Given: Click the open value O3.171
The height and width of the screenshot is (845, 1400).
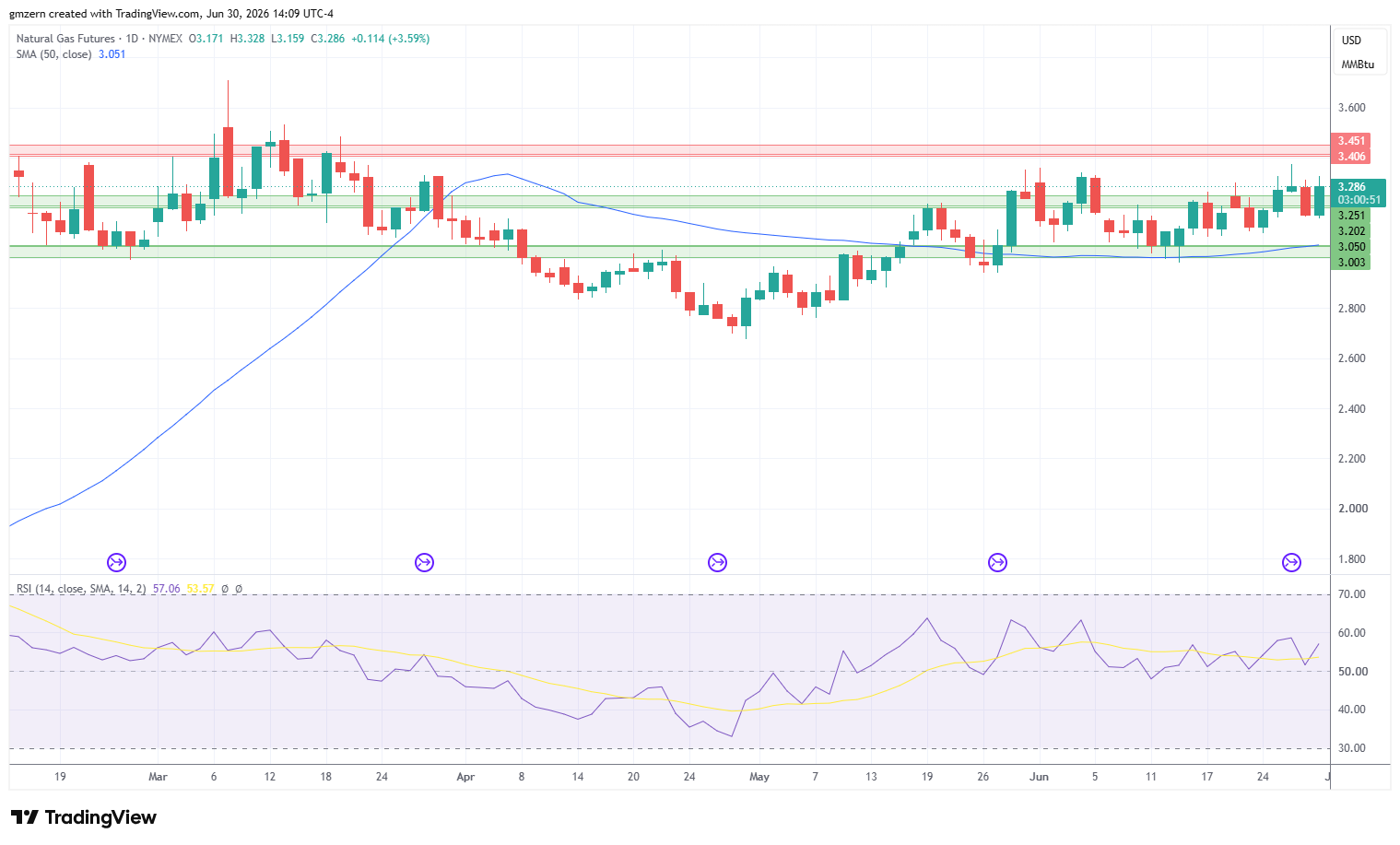Looking at the screenshot, I should pyautogui.click(x=206, y=39).
